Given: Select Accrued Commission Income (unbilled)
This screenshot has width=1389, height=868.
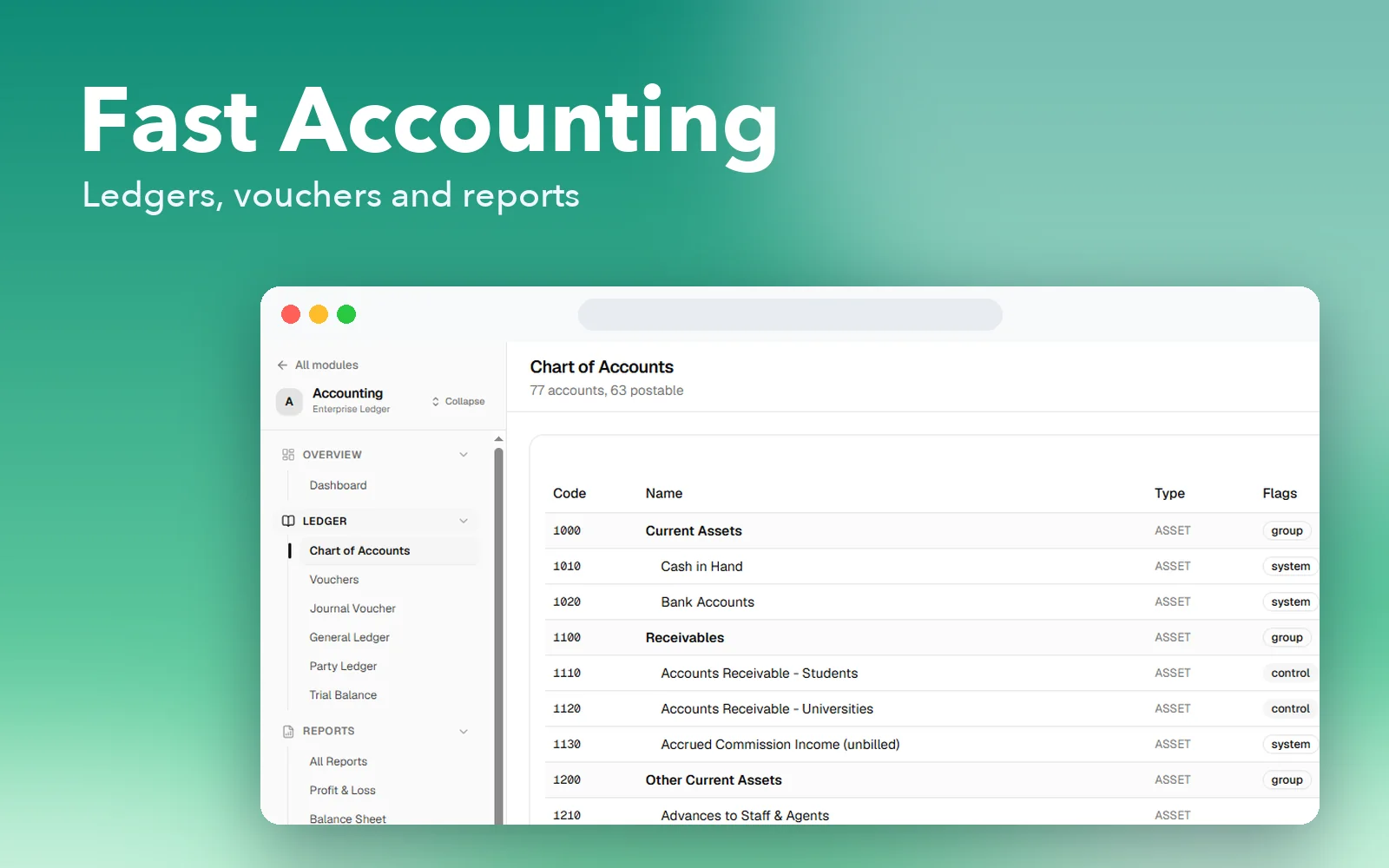Looking at the screenshot, I should pyautogui.click(x=931, y=745).
